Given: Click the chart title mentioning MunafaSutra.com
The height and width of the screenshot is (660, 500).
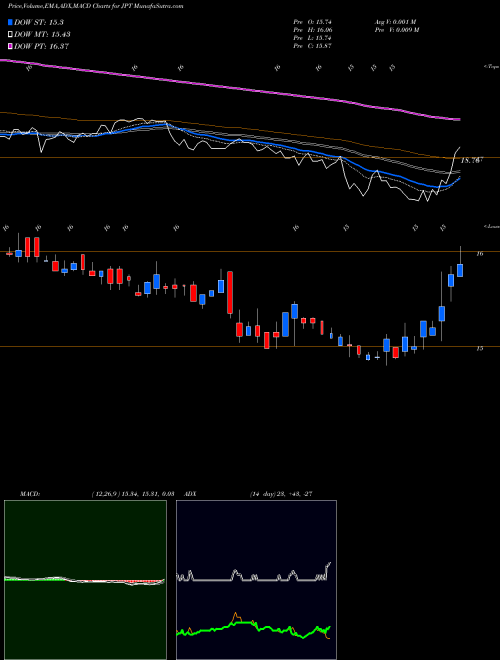Looking at the screenshot, I should [x=96, y=7].
